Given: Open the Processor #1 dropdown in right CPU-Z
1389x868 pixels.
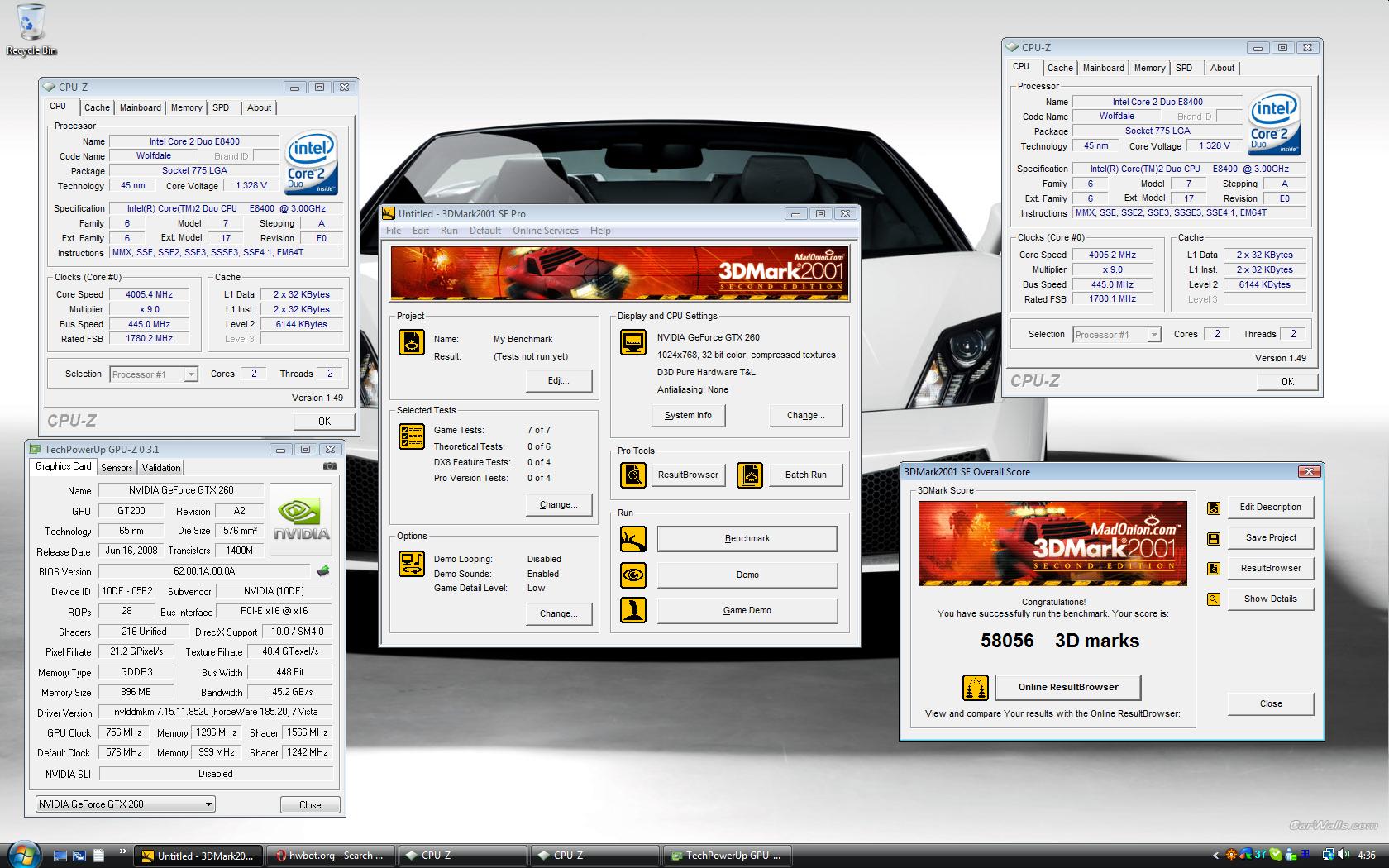Looking at the screenshot, I should click(x=1117, y=335).
